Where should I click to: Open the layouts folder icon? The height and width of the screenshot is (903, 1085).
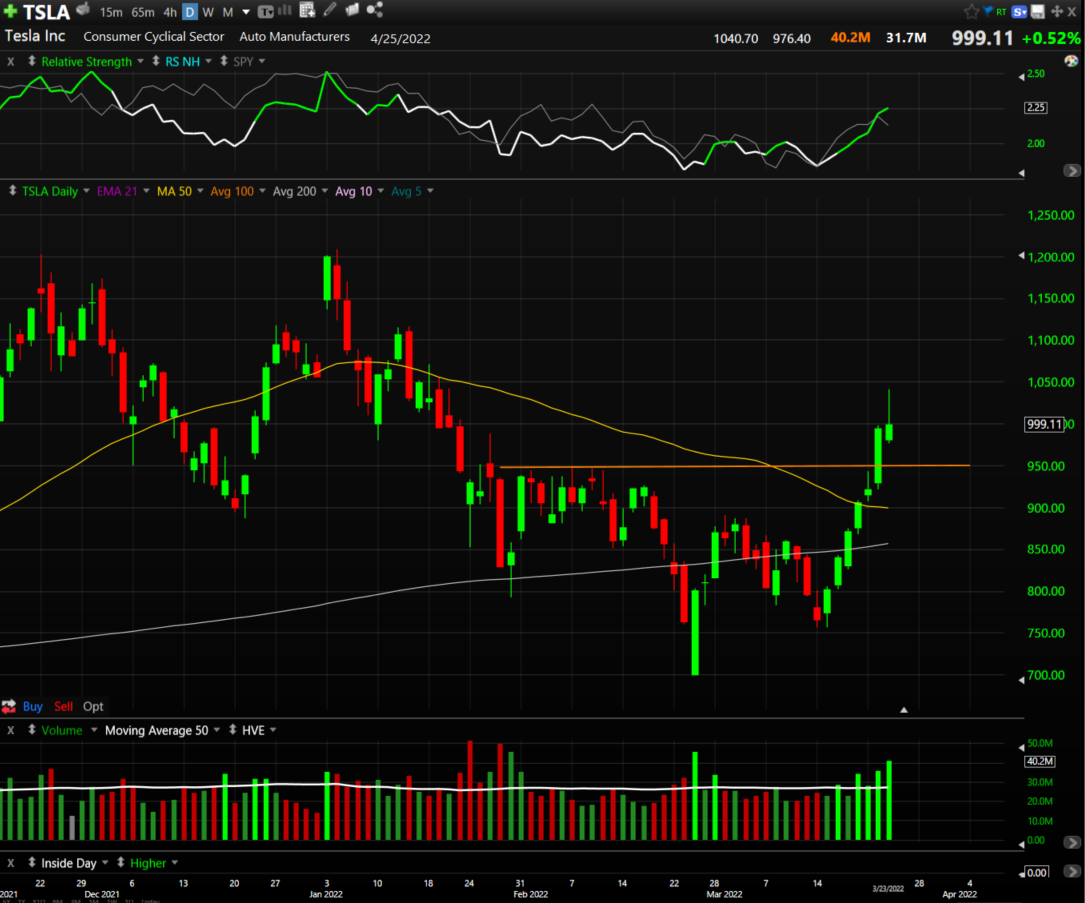tap(352, 10)
